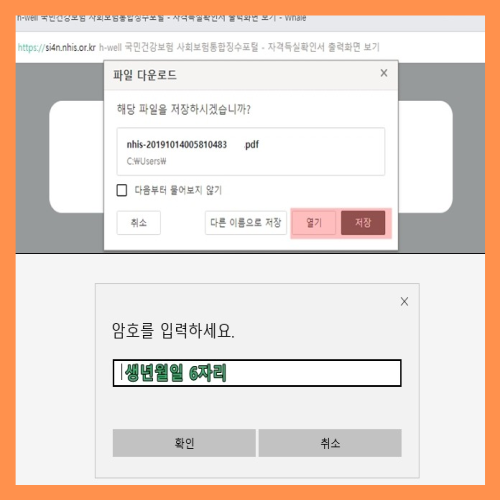This screenshot has height=500, width=500.
Task: Click the 다음부터 물어보지 않기 label text
Action: [x=178, y=190]
